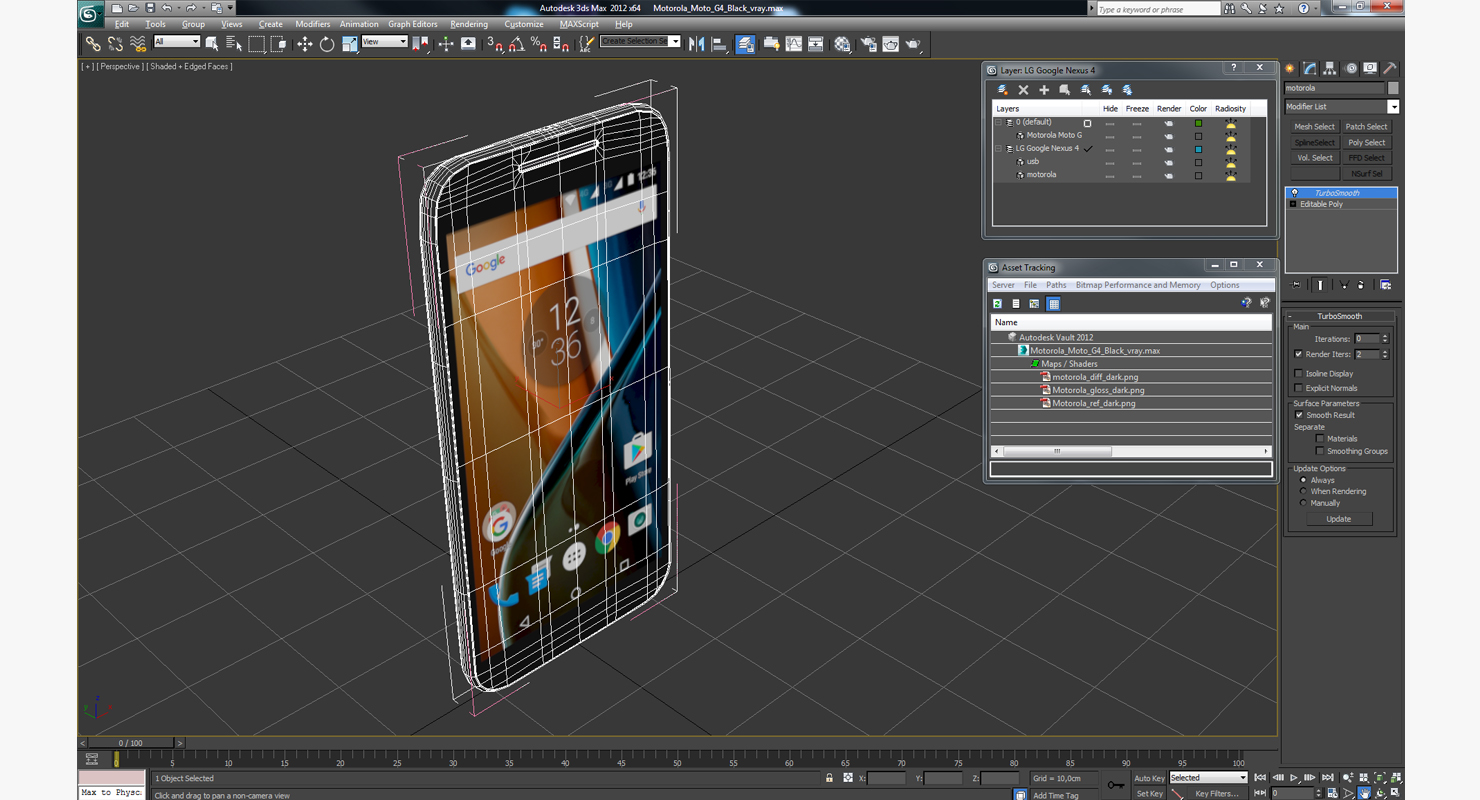The height and width of the screenshot is (800, 1480).
Task: Toggle Percent Snap in main toolbar
Action: pyautogui.click(x=539, y=44)
